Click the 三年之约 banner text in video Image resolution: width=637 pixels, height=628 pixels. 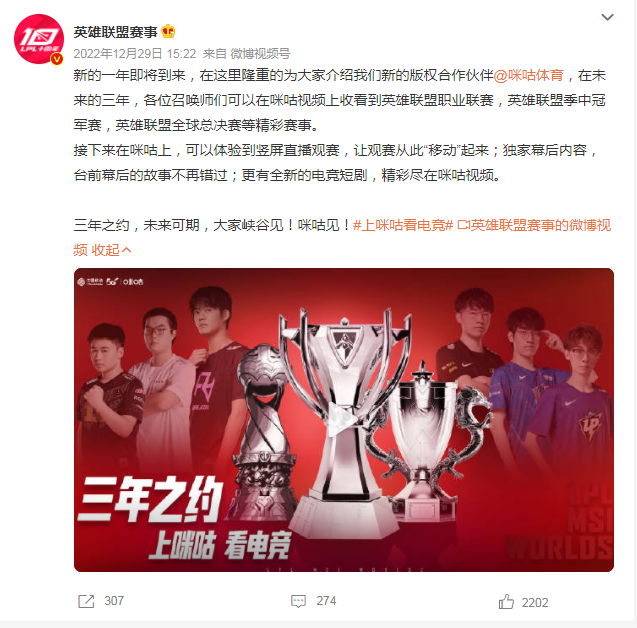[x=150, y=499]
